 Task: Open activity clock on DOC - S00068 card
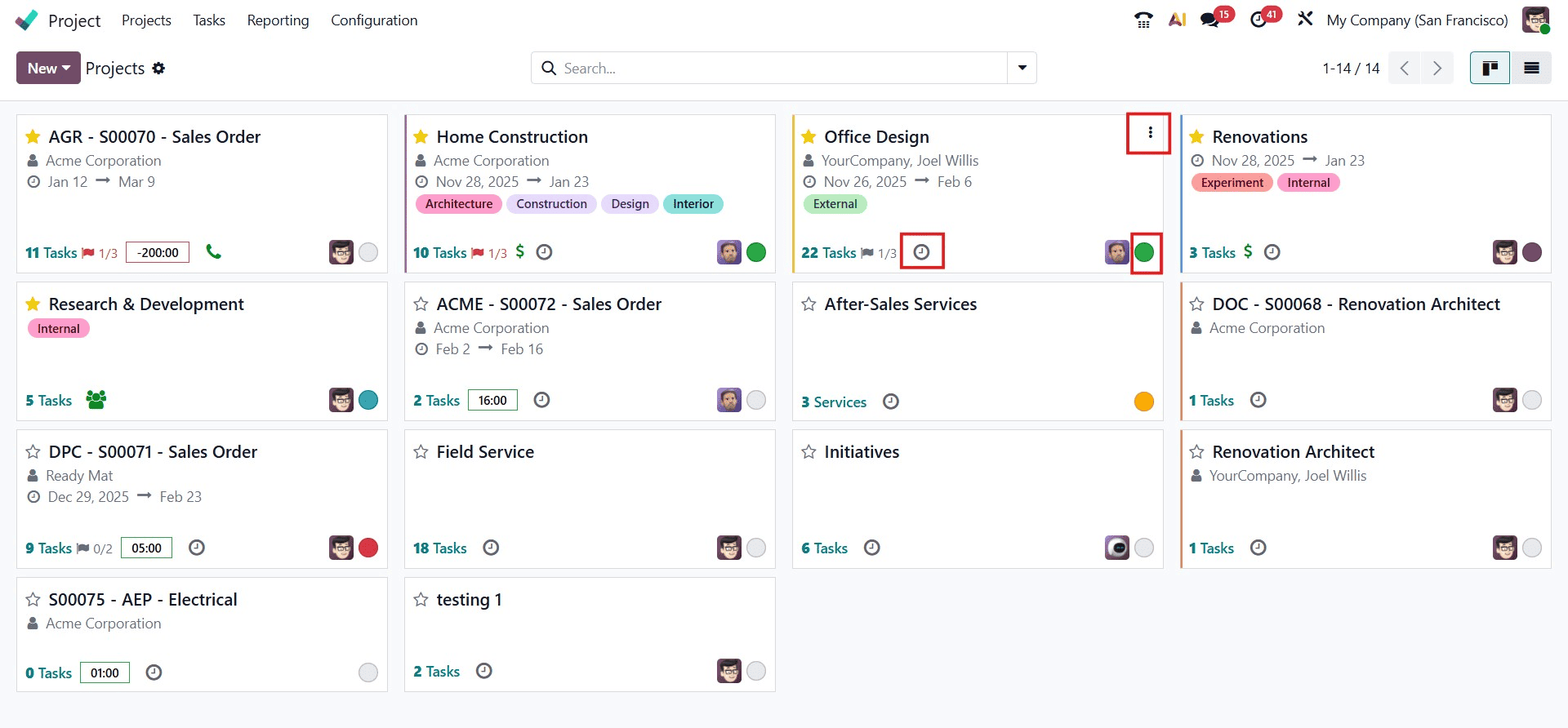pyautogui.click(x=1258, y=400)
